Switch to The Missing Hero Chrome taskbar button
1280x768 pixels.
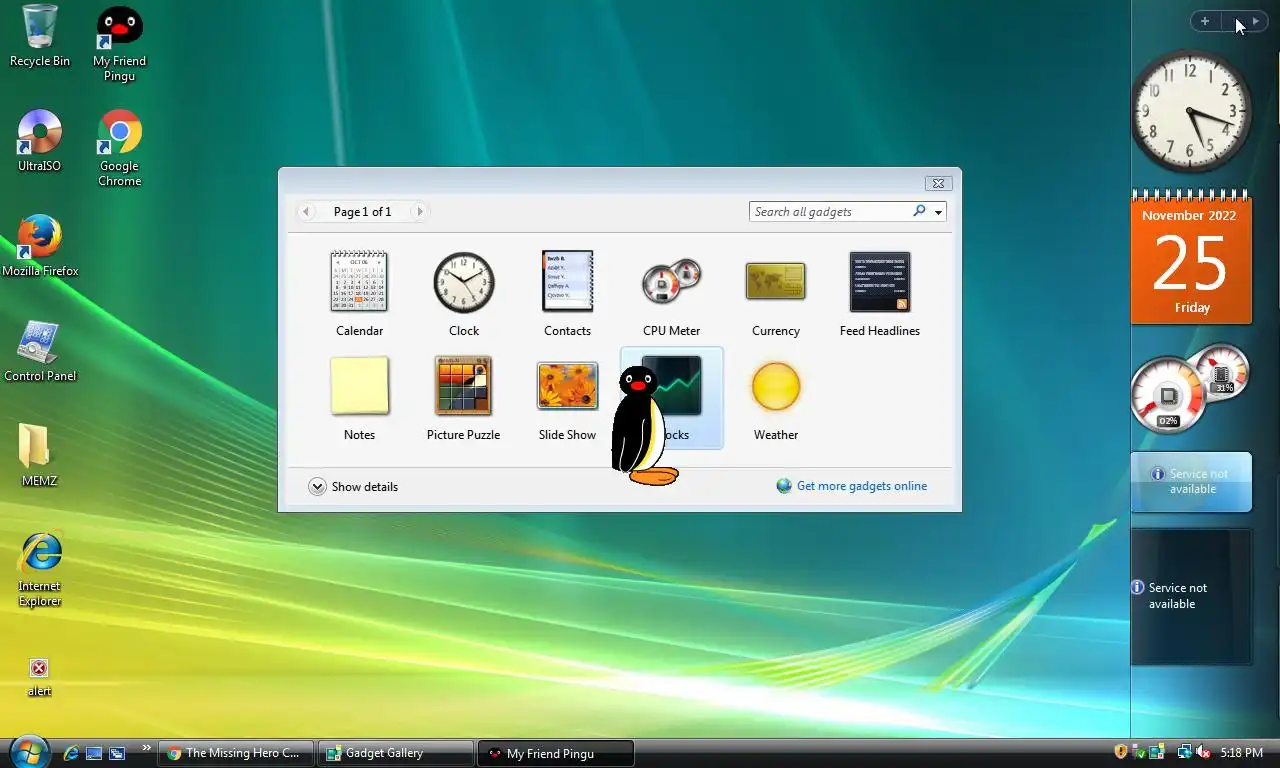coord(236,753)
